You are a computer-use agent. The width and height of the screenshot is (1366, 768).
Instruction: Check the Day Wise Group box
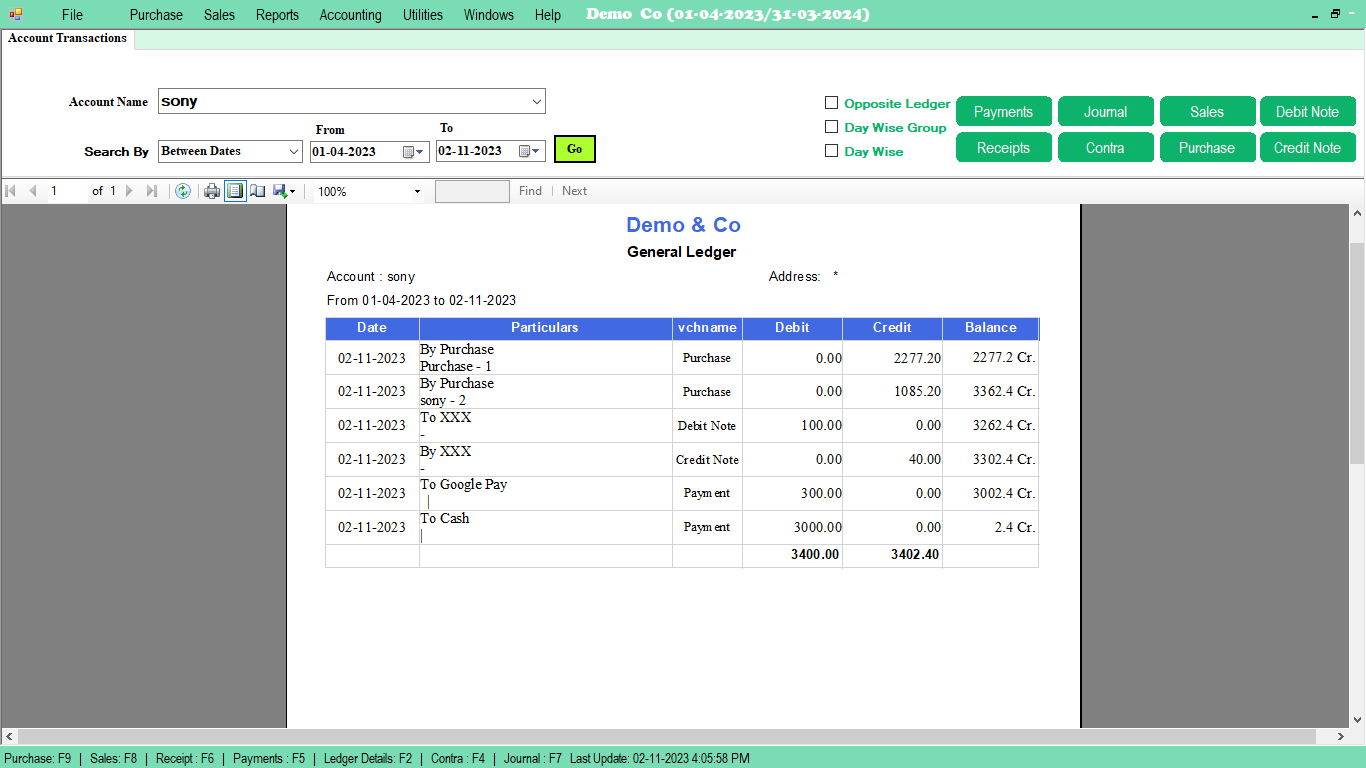(x=831, y=127)
